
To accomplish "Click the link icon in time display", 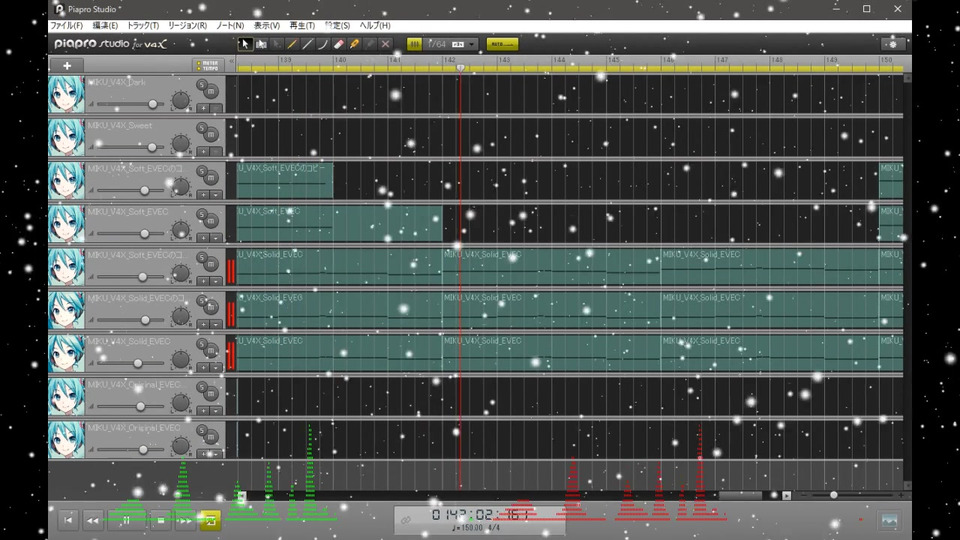I will click(406, 520).
